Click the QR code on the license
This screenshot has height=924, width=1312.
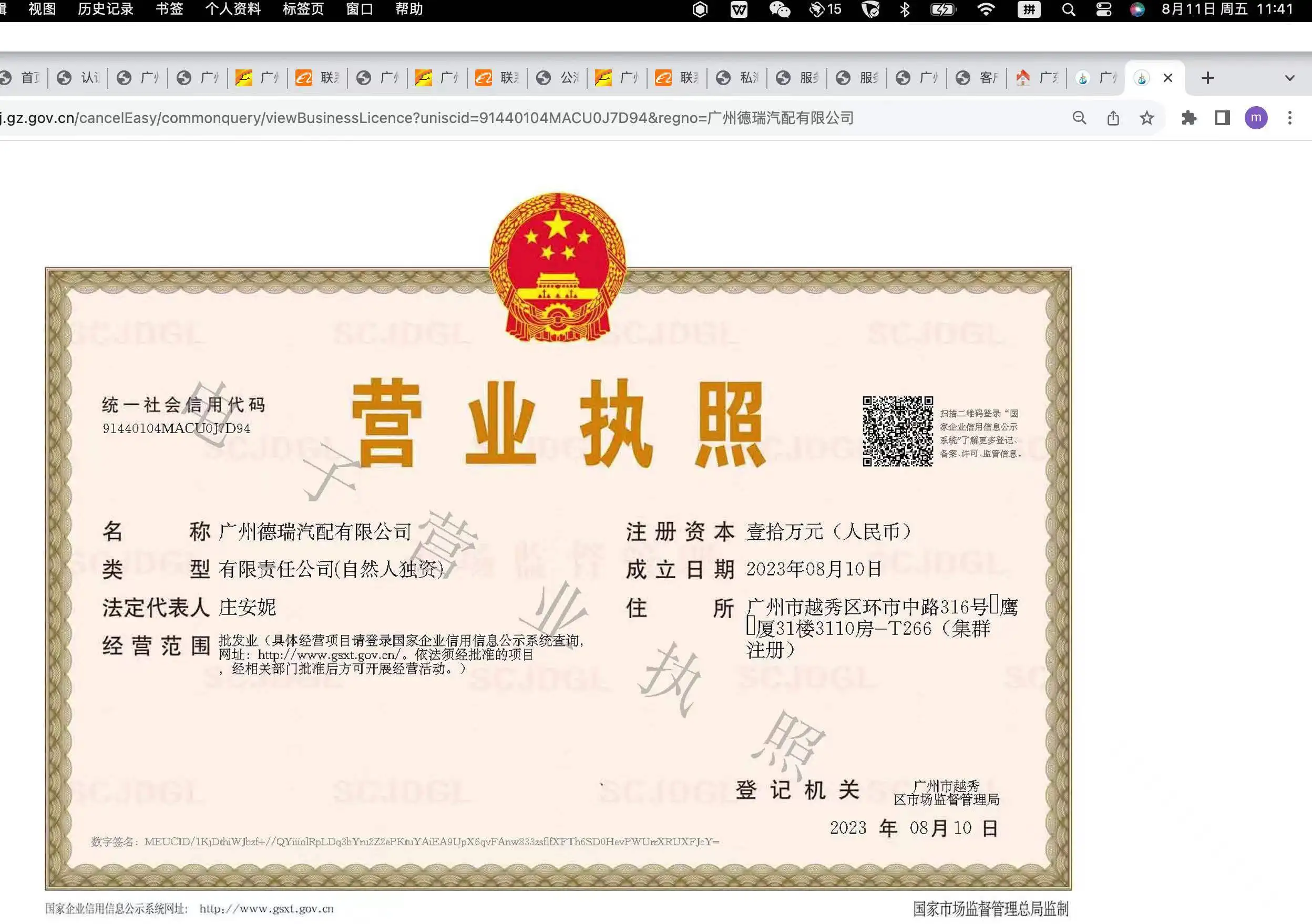click(898, 432)
